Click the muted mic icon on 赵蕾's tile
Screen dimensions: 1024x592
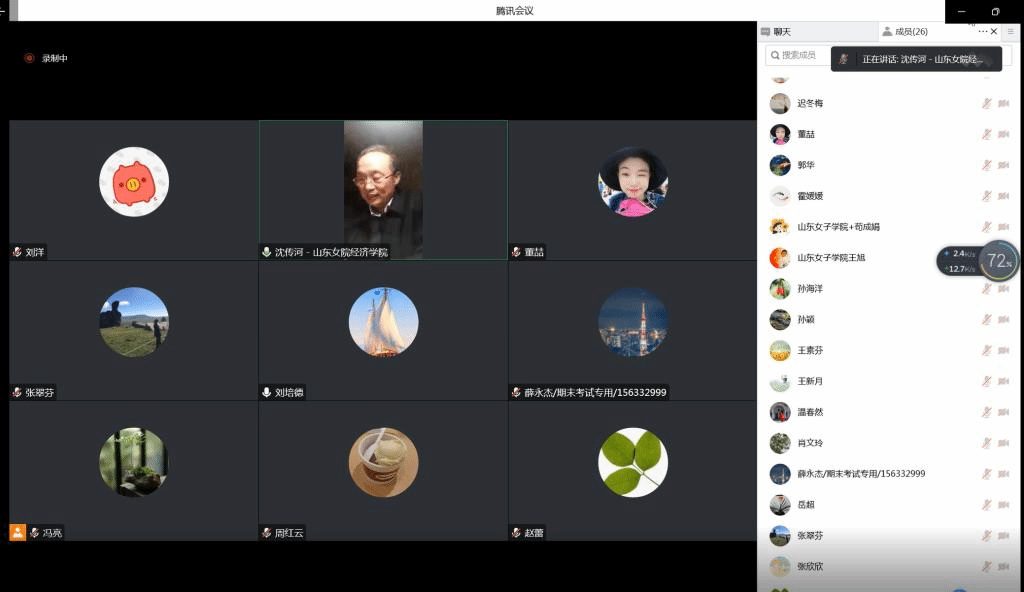pos(516,533)
